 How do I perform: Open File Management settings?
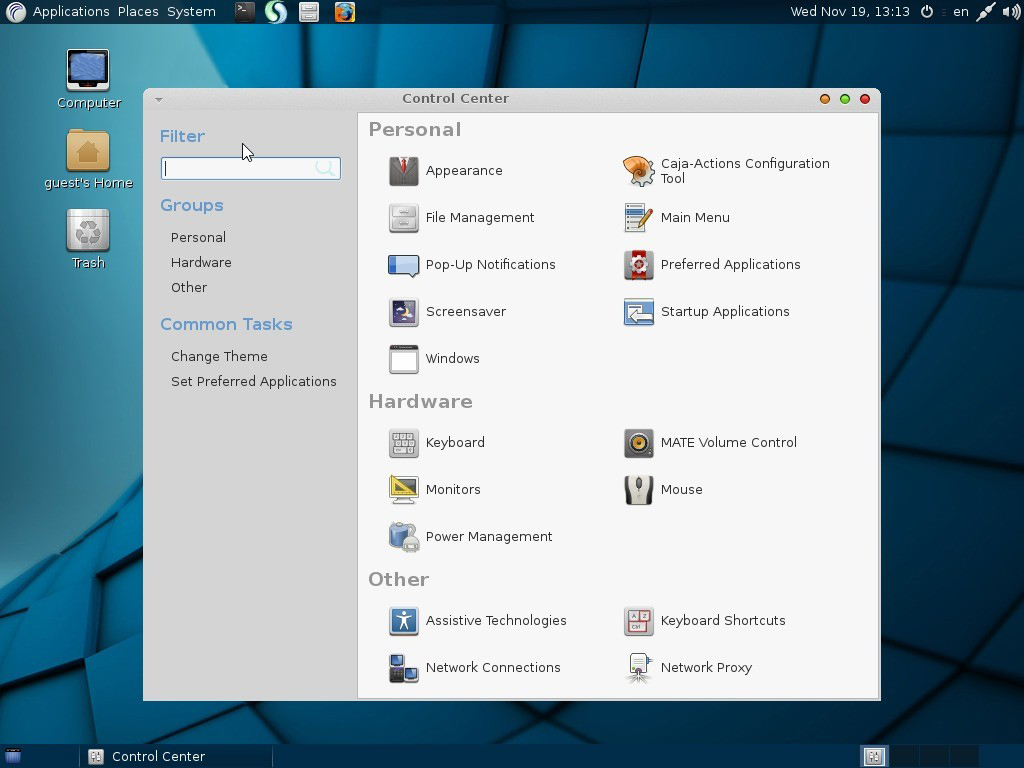[462, 217]
